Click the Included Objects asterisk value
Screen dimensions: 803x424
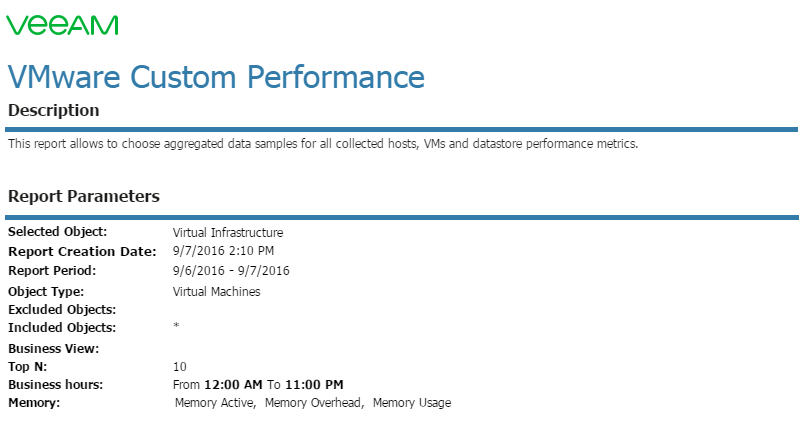click(x=176, y=326)
